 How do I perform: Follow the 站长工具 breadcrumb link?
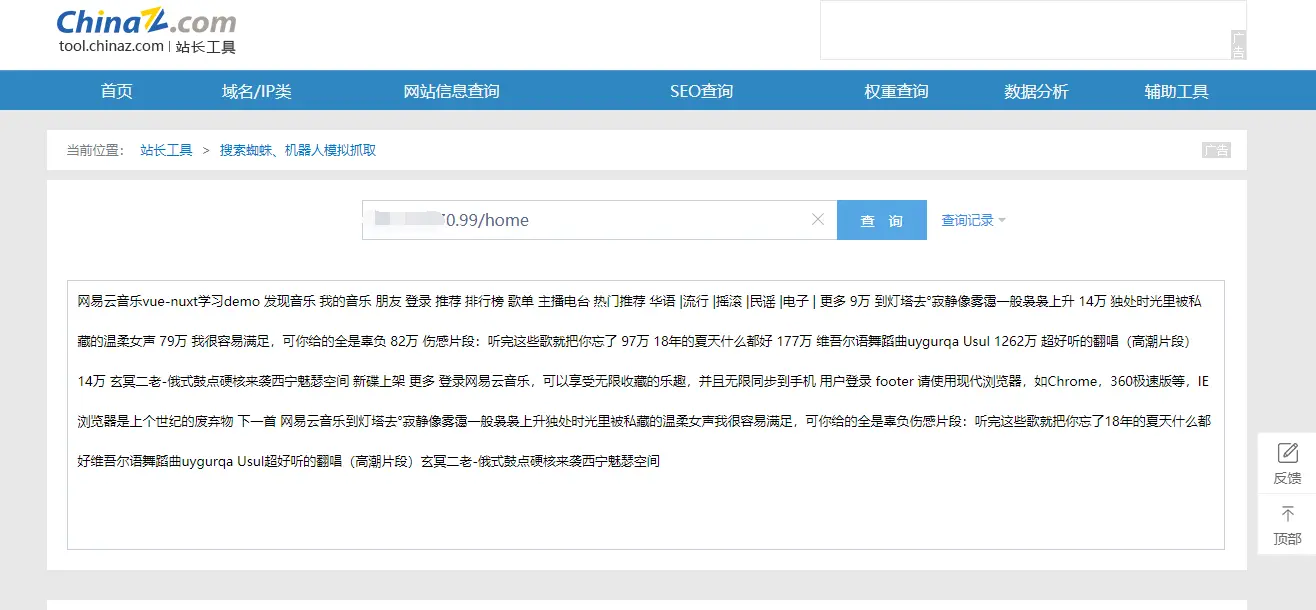[166, 150]
